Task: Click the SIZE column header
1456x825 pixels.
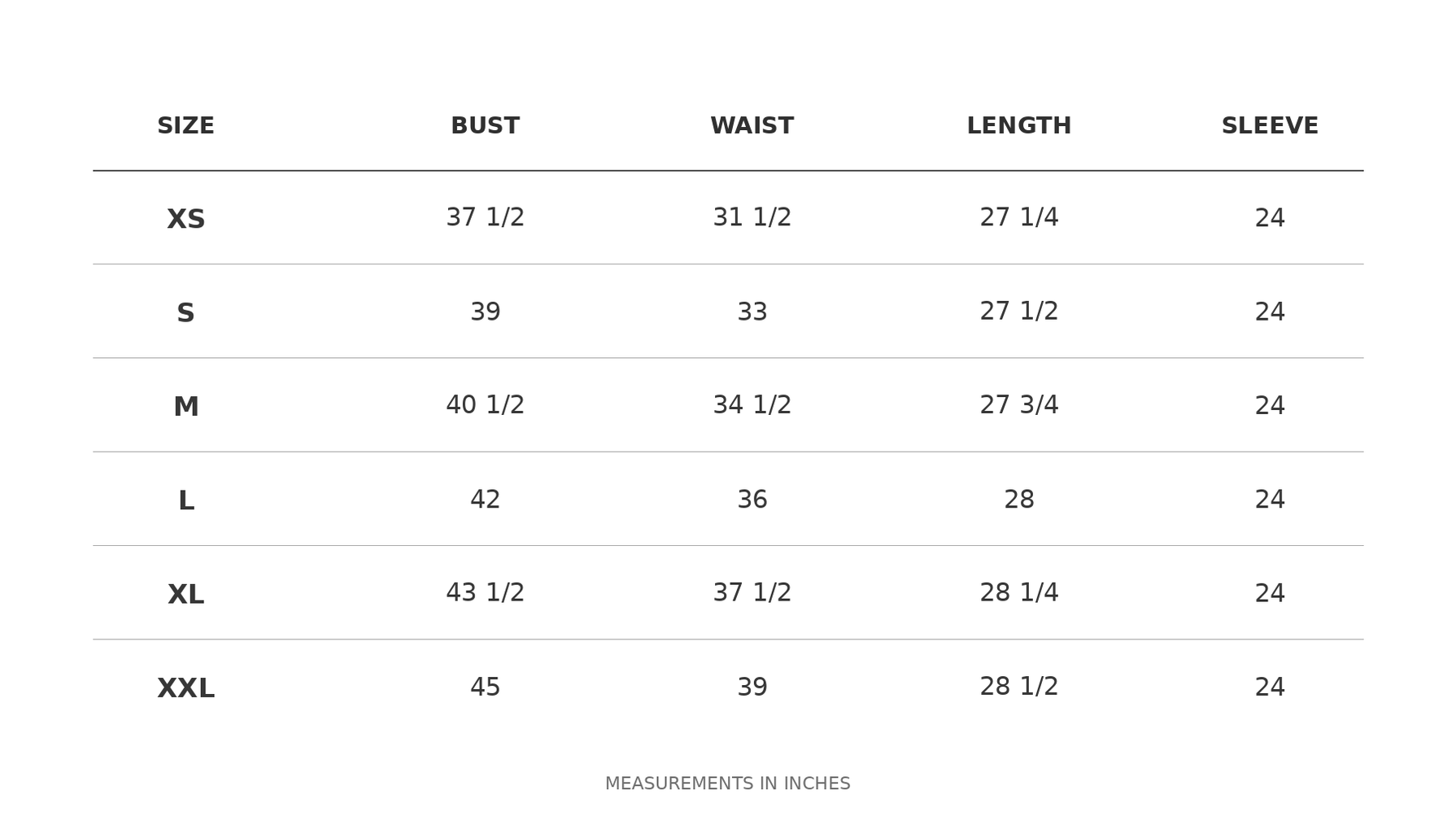Action: click(x=185, y=126)
